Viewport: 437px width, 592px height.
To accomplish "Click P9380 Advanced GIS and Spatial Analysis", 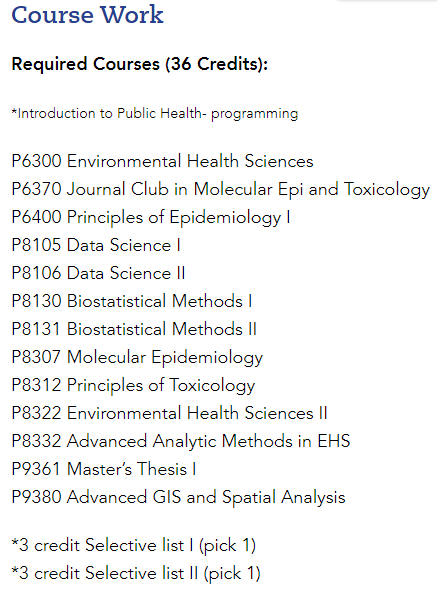I will tap(178, 497).
